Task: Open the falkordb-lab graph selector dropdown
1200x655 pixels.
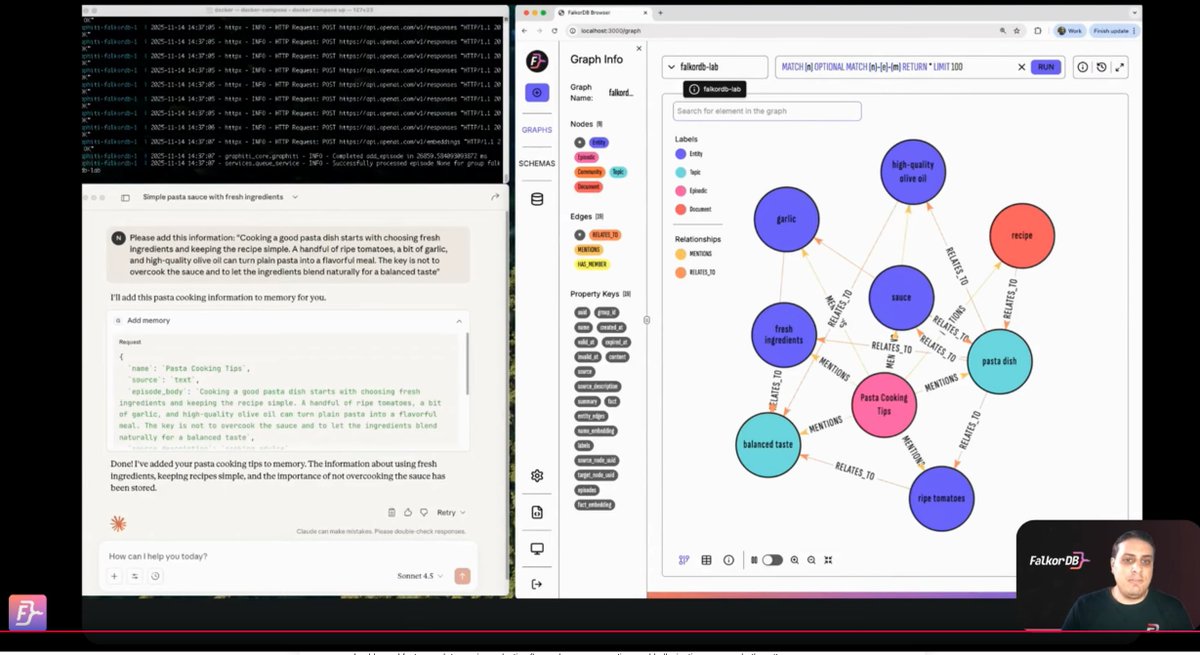Action: pyautogui.click(x=714, y=67)
